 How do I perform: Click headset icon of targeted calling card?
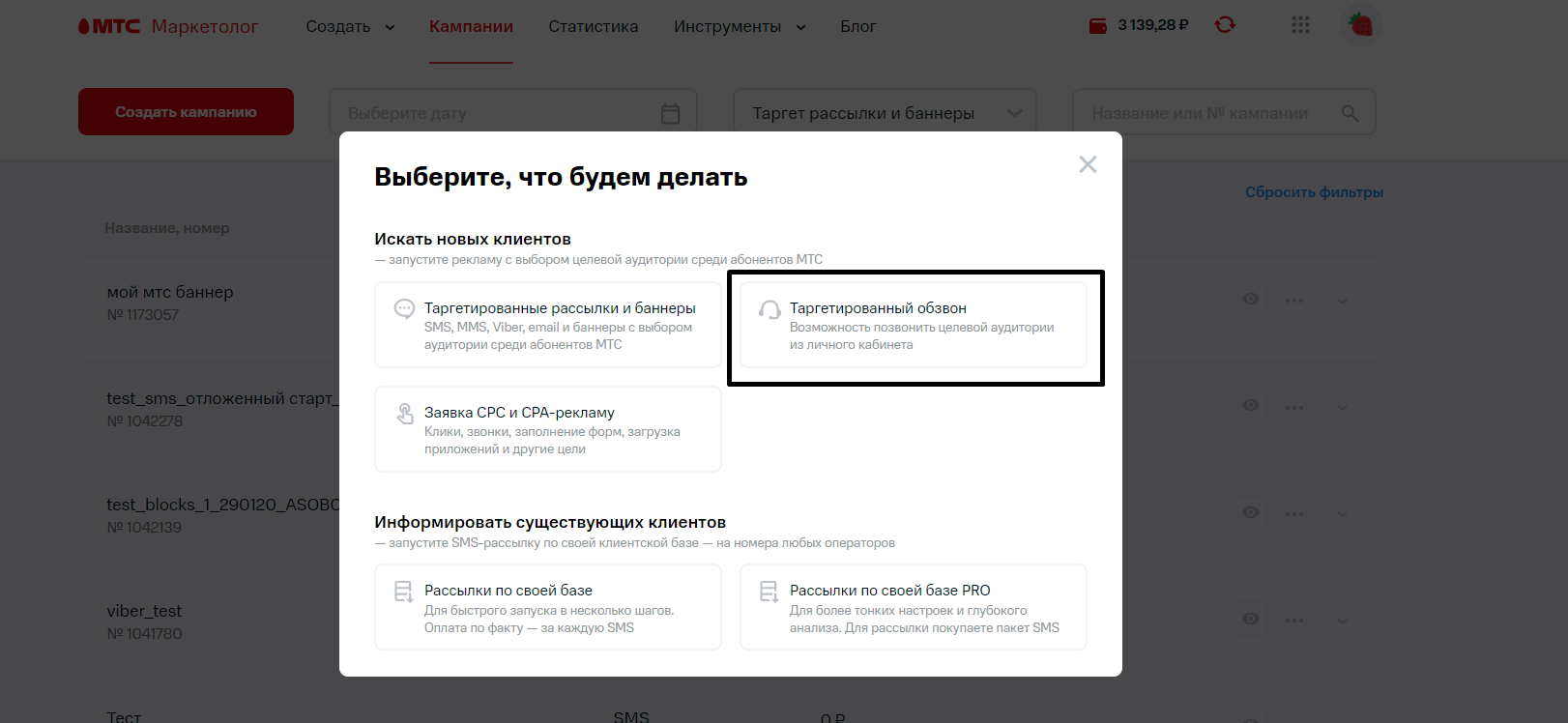(x=769, y=309)
